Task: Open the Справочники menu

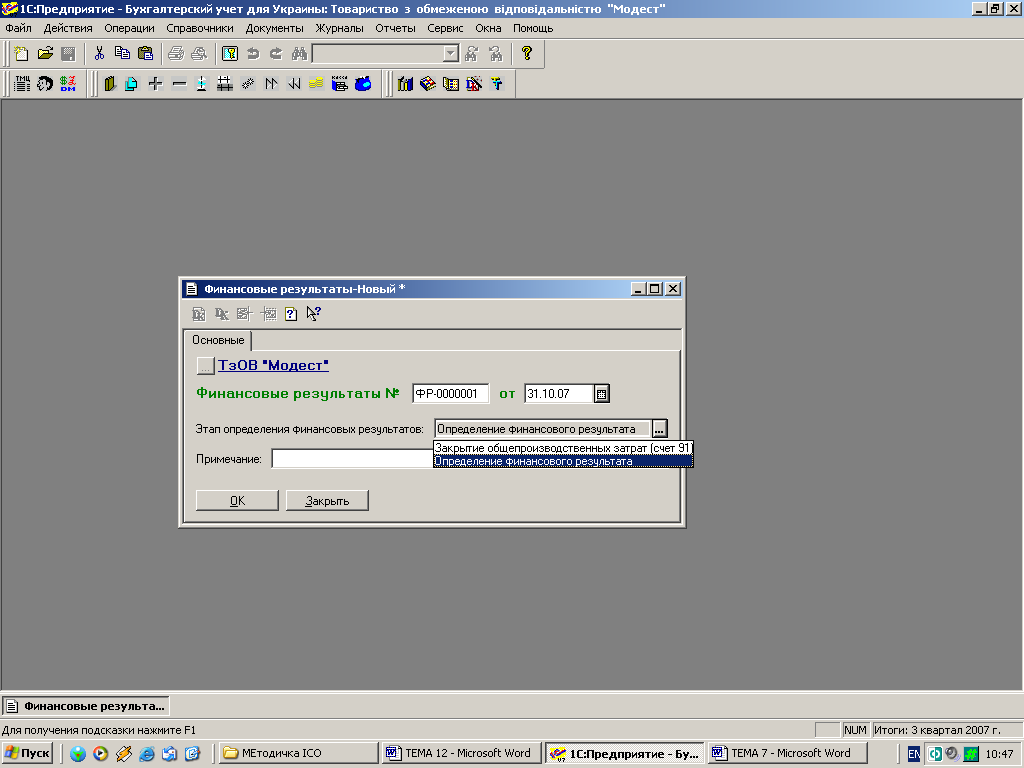Action: 200,28
